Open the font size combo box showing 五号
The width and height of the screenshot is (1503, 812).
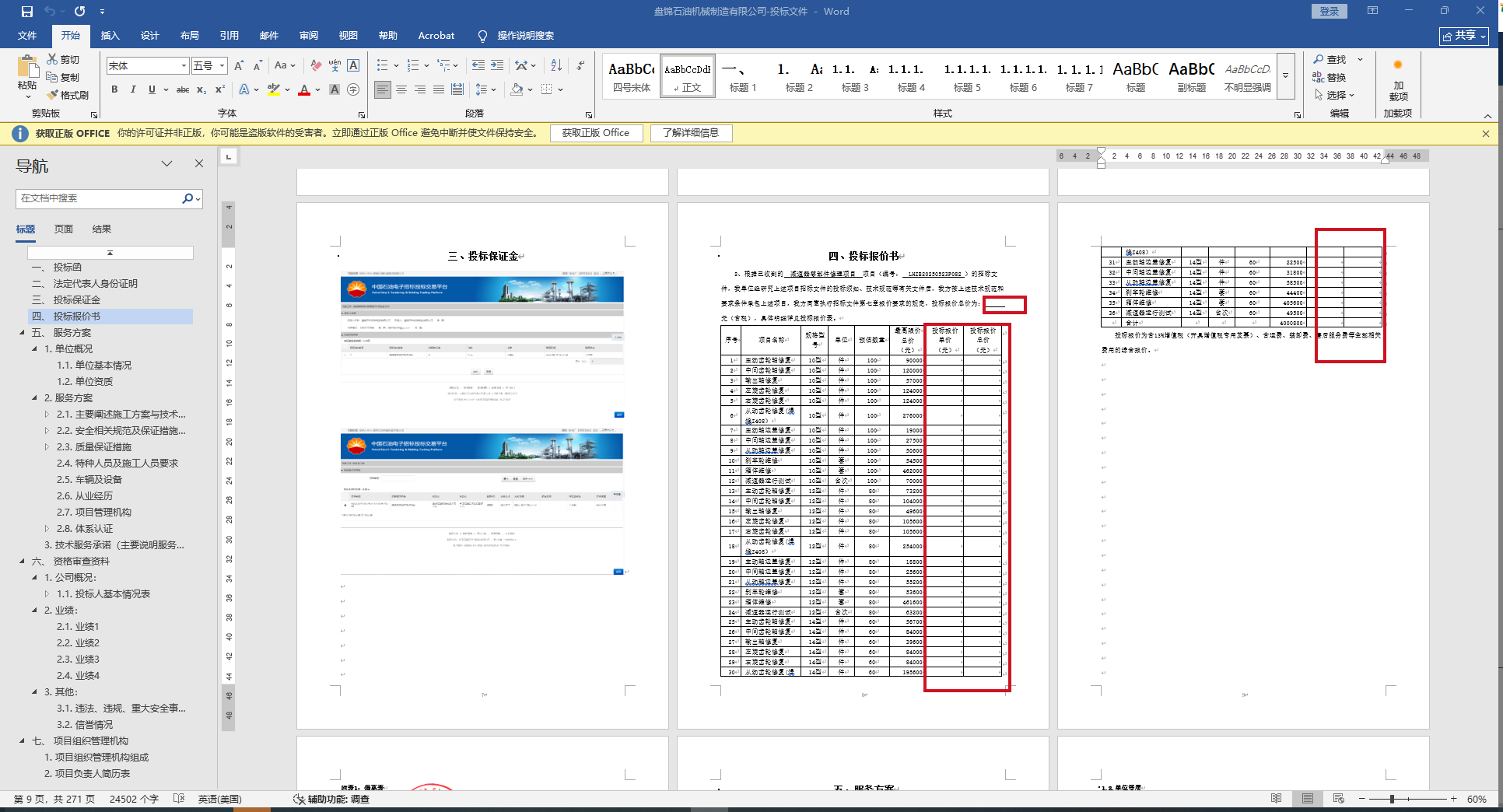(x=209, y=65)
